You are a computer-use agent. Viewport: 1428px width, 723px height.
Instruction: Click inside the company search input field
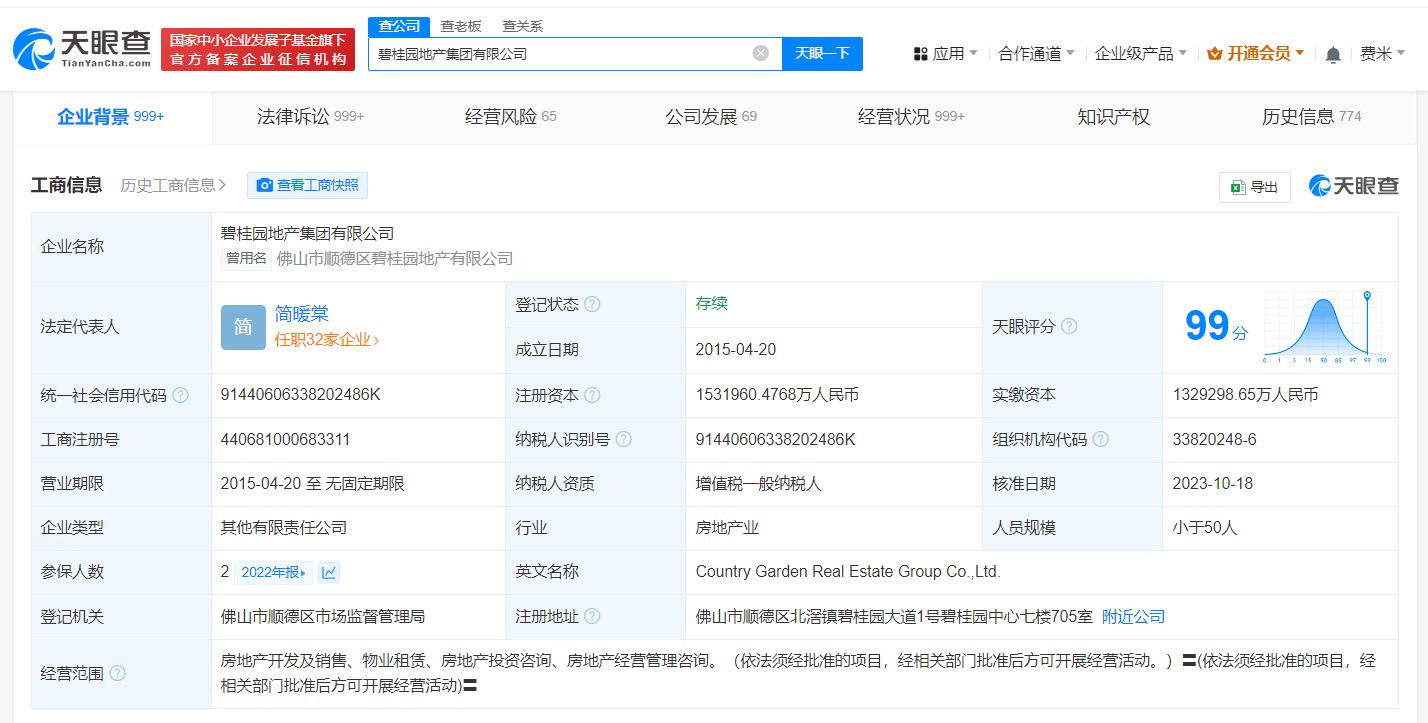560,53
